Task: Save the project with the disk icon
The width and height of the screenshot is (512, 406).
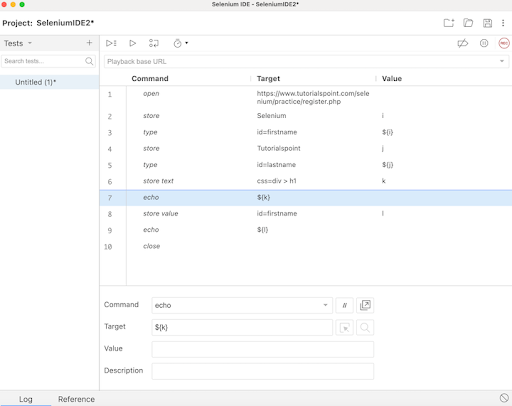Action: (x=487, y=23)
